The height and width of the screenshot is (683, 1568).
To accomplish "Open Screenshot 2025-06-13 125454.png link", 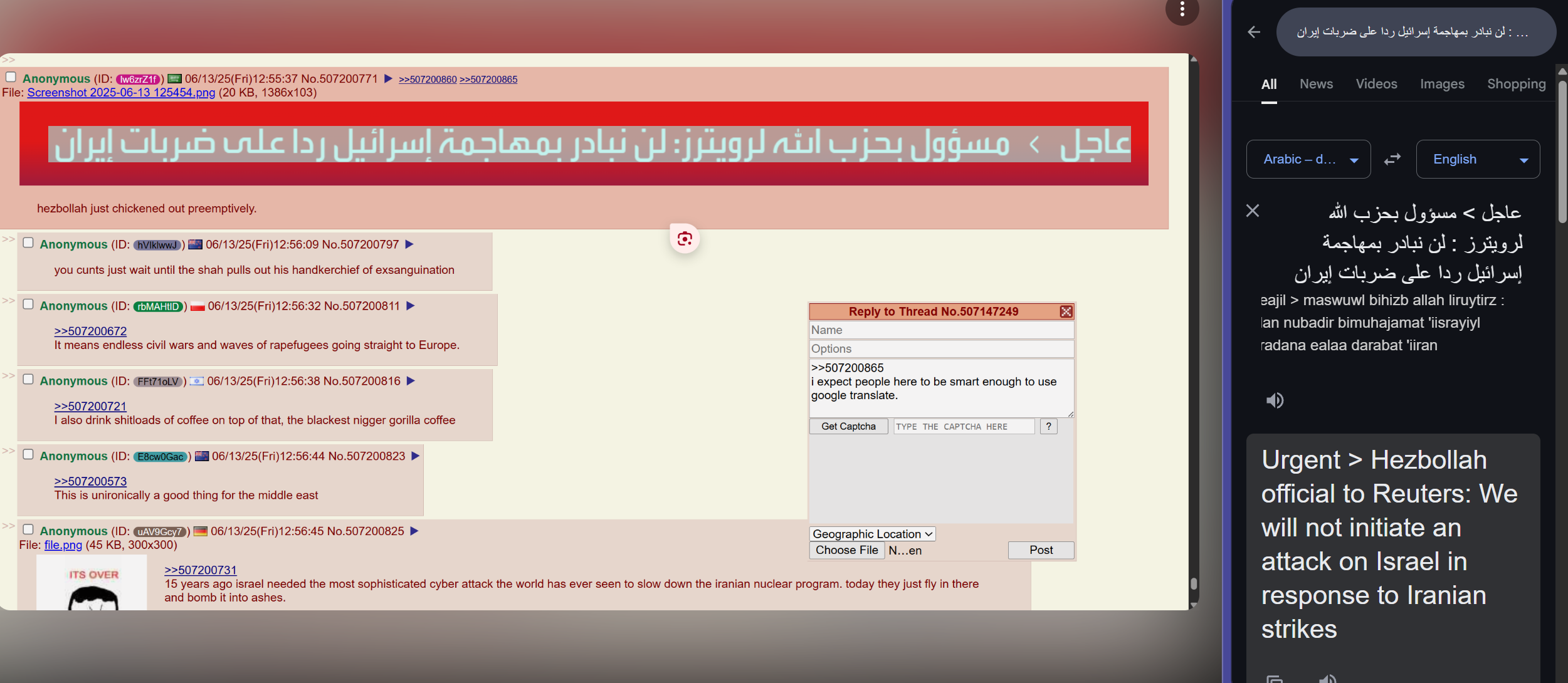I will pyautogui.click(x=121, y=93).
